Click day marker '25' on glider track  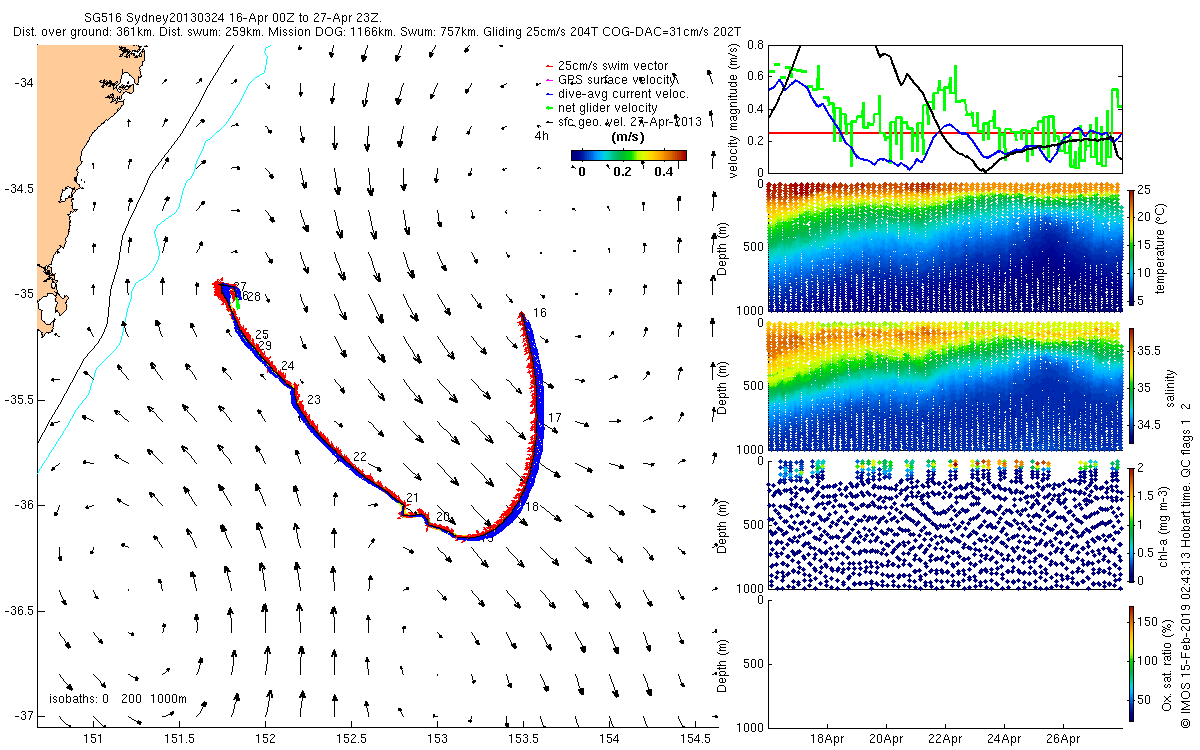(262, 334)
